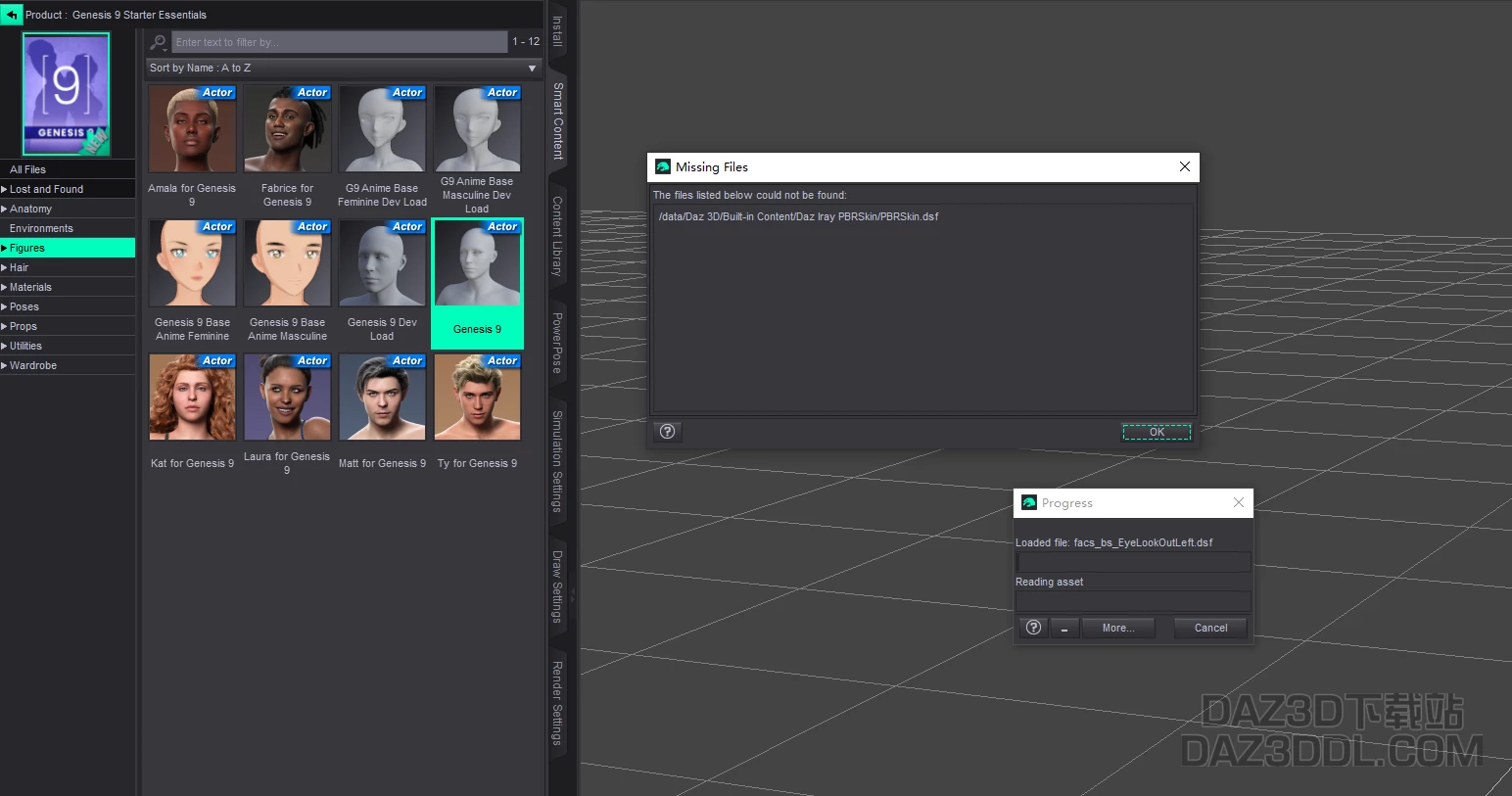The height and width of the screenshot is (796, 1512).
Task: Open the Render Settings tab
Action: [x=557, y=703]
